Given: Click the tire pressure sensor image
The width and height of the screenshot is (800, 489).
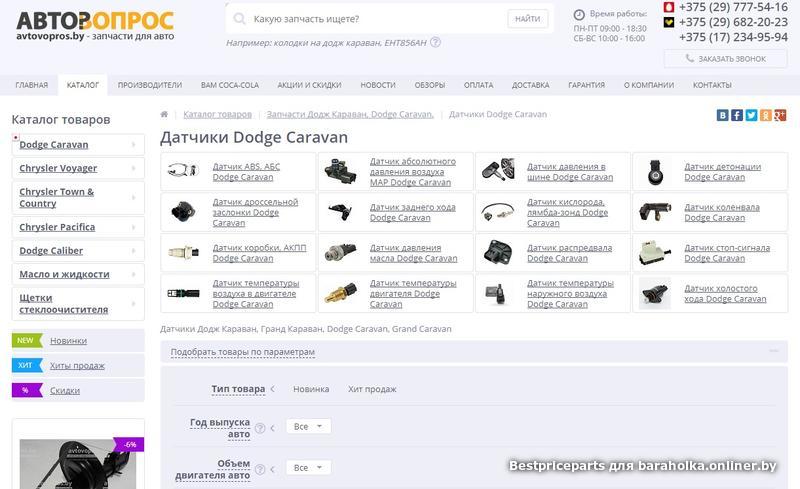Looking at the screenshot, I should [x=498, y=170].
